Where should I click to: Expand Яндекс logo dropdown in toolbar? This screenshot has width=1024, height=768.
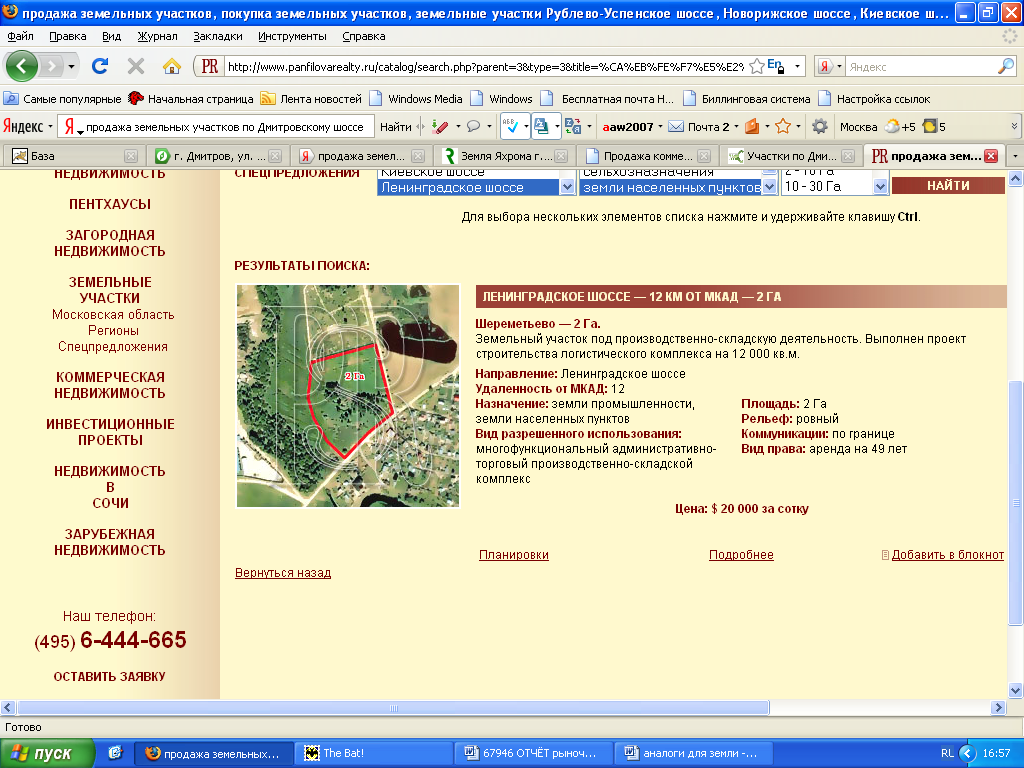[50, 127]
